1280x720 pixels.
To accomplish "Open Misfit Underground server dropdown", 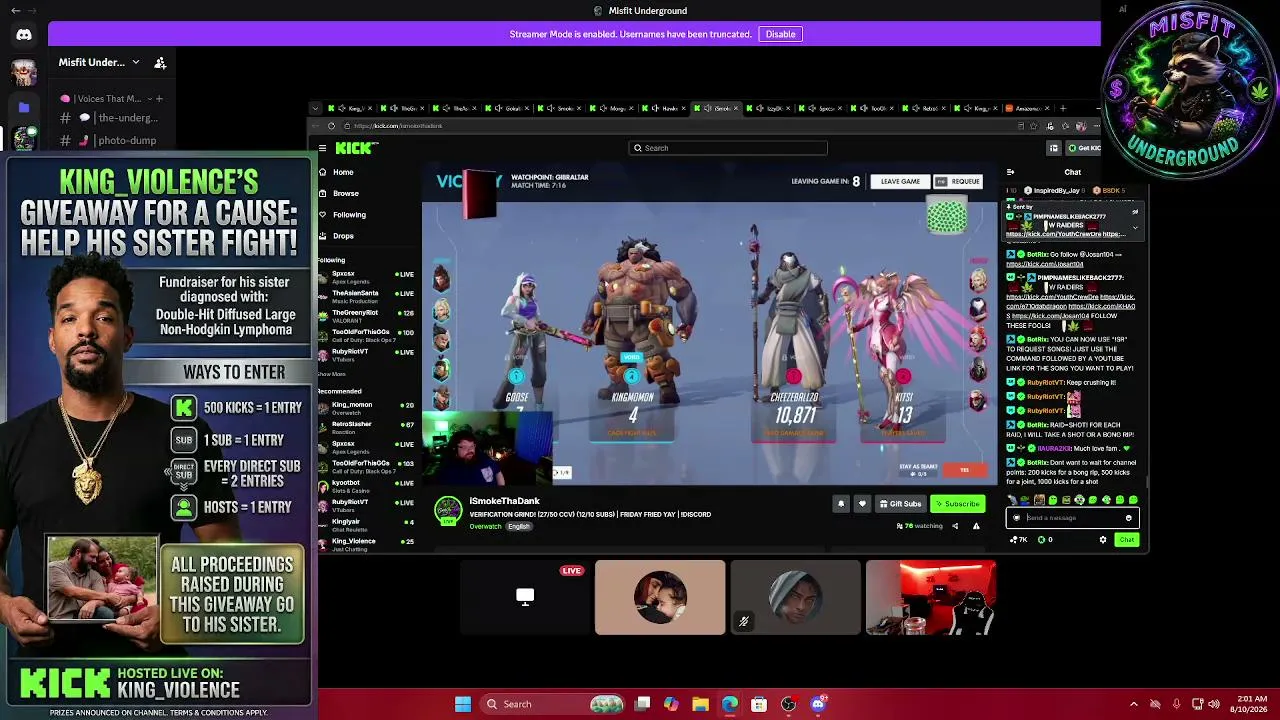I will click(x=136, y=62).
